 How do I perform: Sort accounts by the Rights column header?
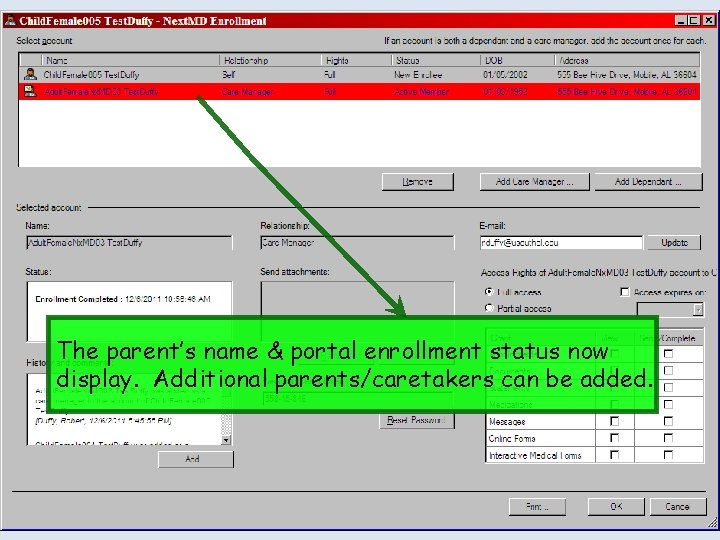[x=356, y=60]
